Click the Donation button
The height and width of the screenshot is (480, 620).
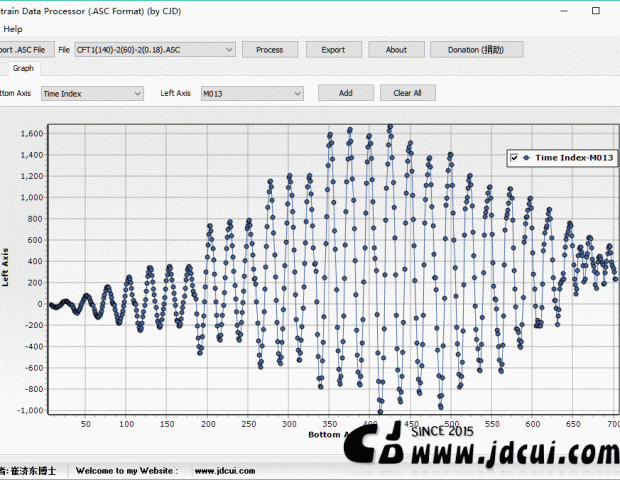(476, 49)
